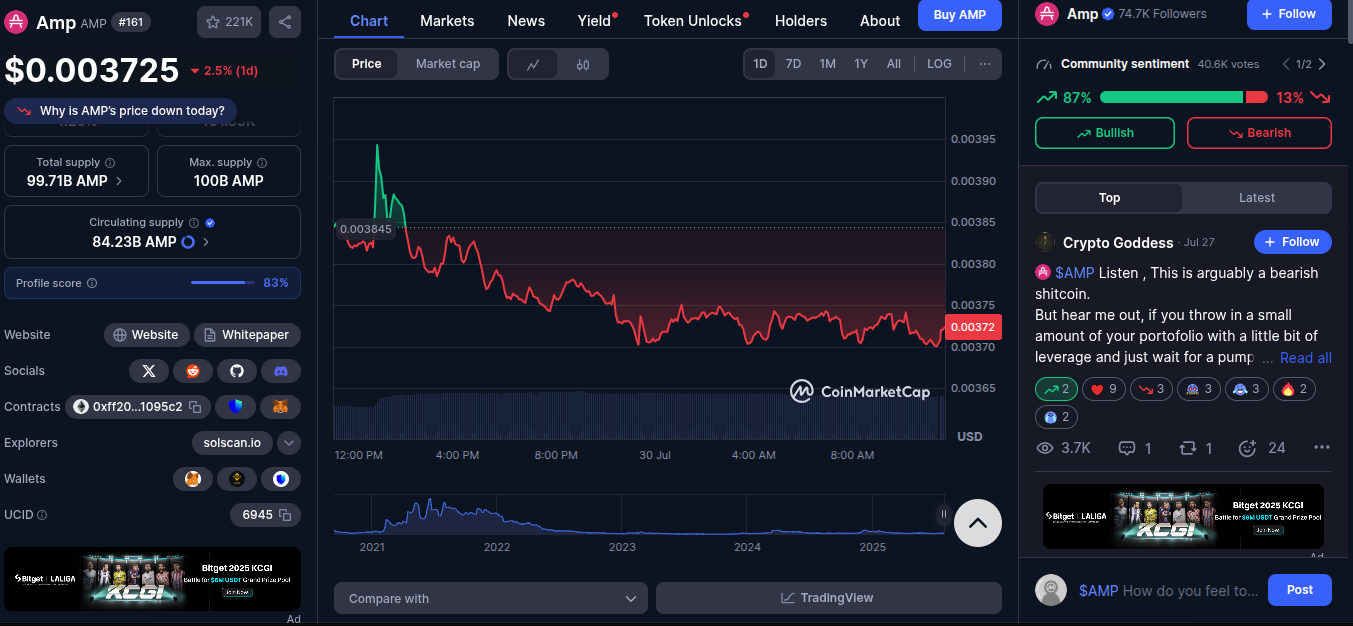The height and width of the screenshot is (626, 1353).
Task: Open the Token Unlocks tab
Action: click(693, 20)
